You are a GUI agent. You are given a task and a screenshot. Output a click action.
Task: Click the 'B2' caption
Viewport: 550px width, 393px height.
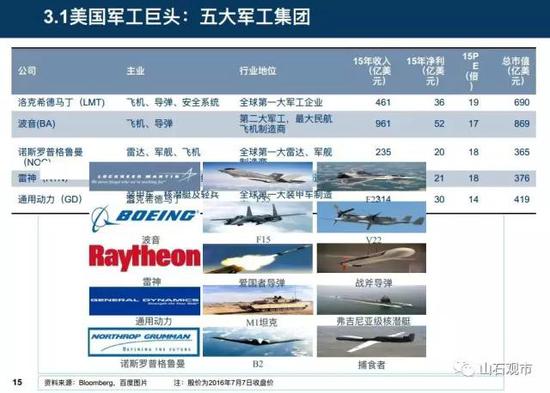pos(258,364)
